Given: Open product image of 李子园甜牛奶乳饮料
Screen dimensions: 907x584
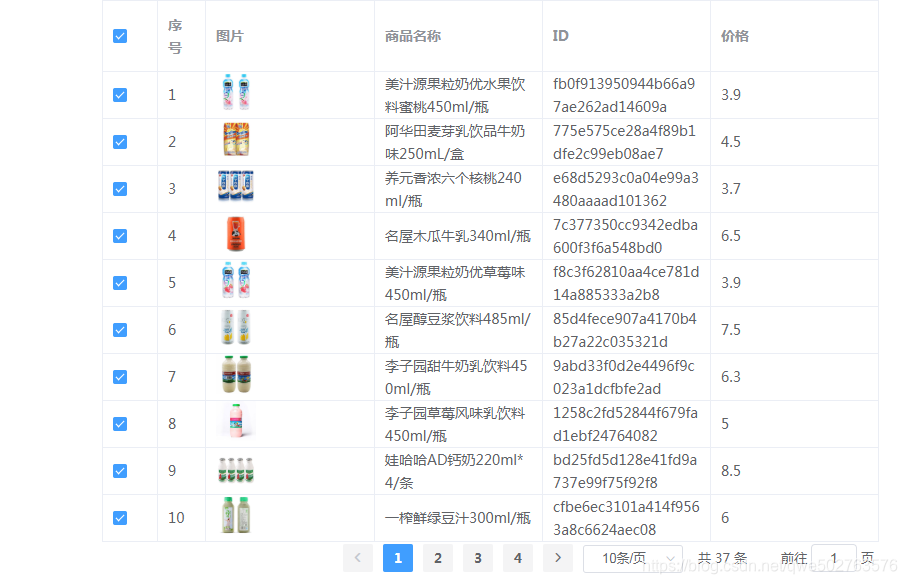Looking at the screenshot, I should 236,374.
